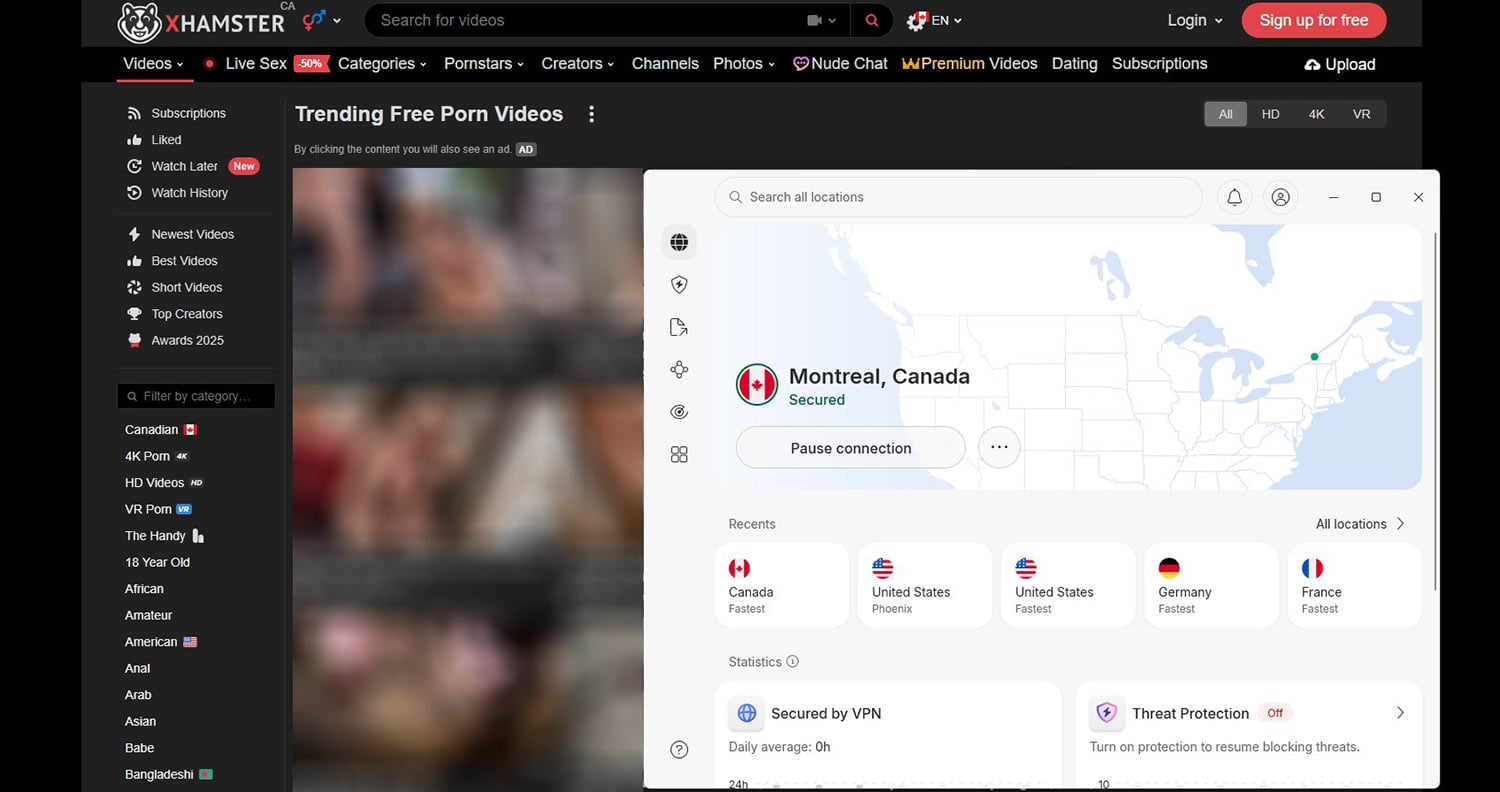Click the VPN window vertical scrollbar

tap(1435, 410)
